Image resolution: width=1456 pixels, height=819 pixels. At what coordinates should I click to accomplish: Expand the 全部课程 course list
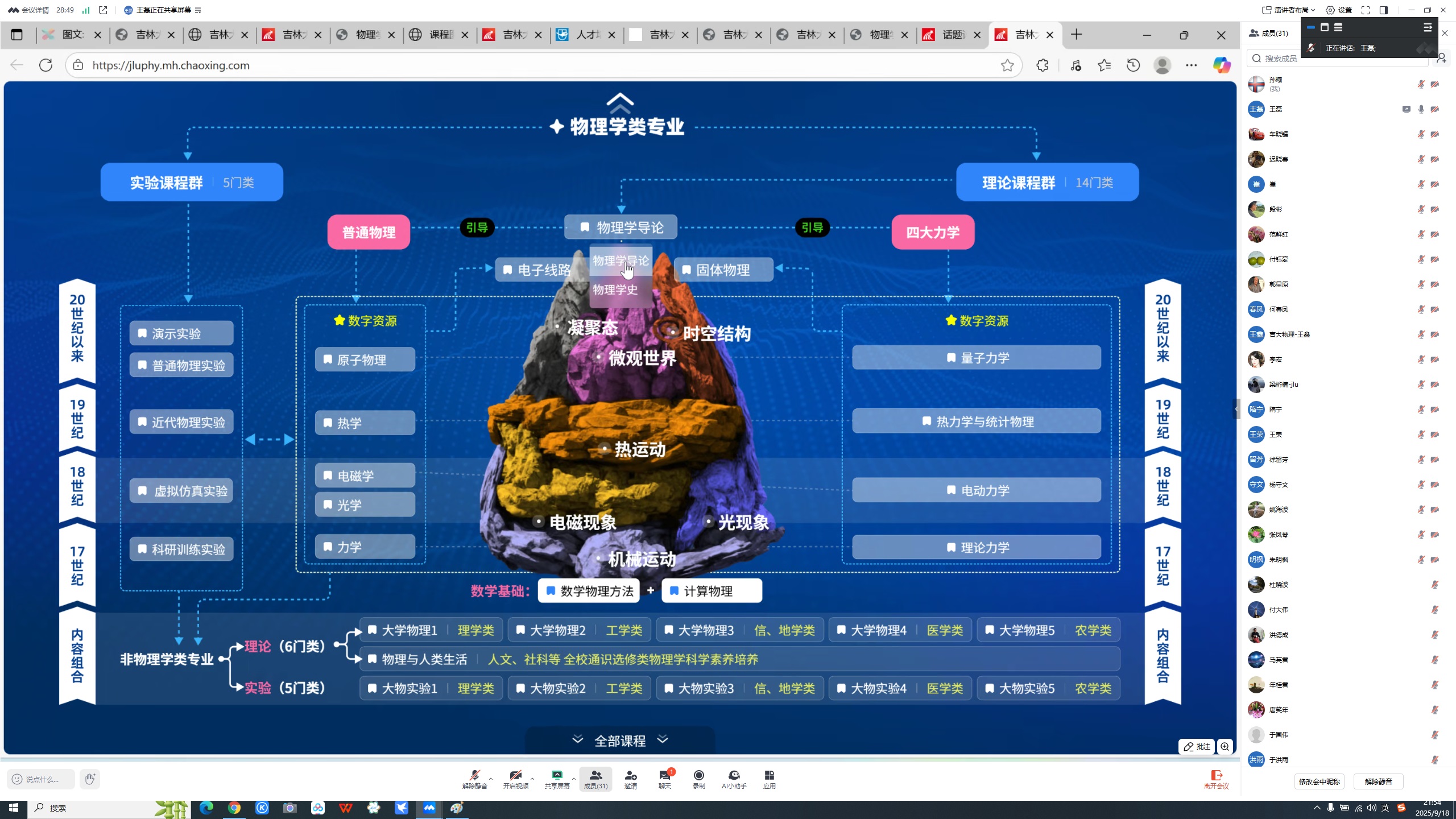click(x=619, y=741)
